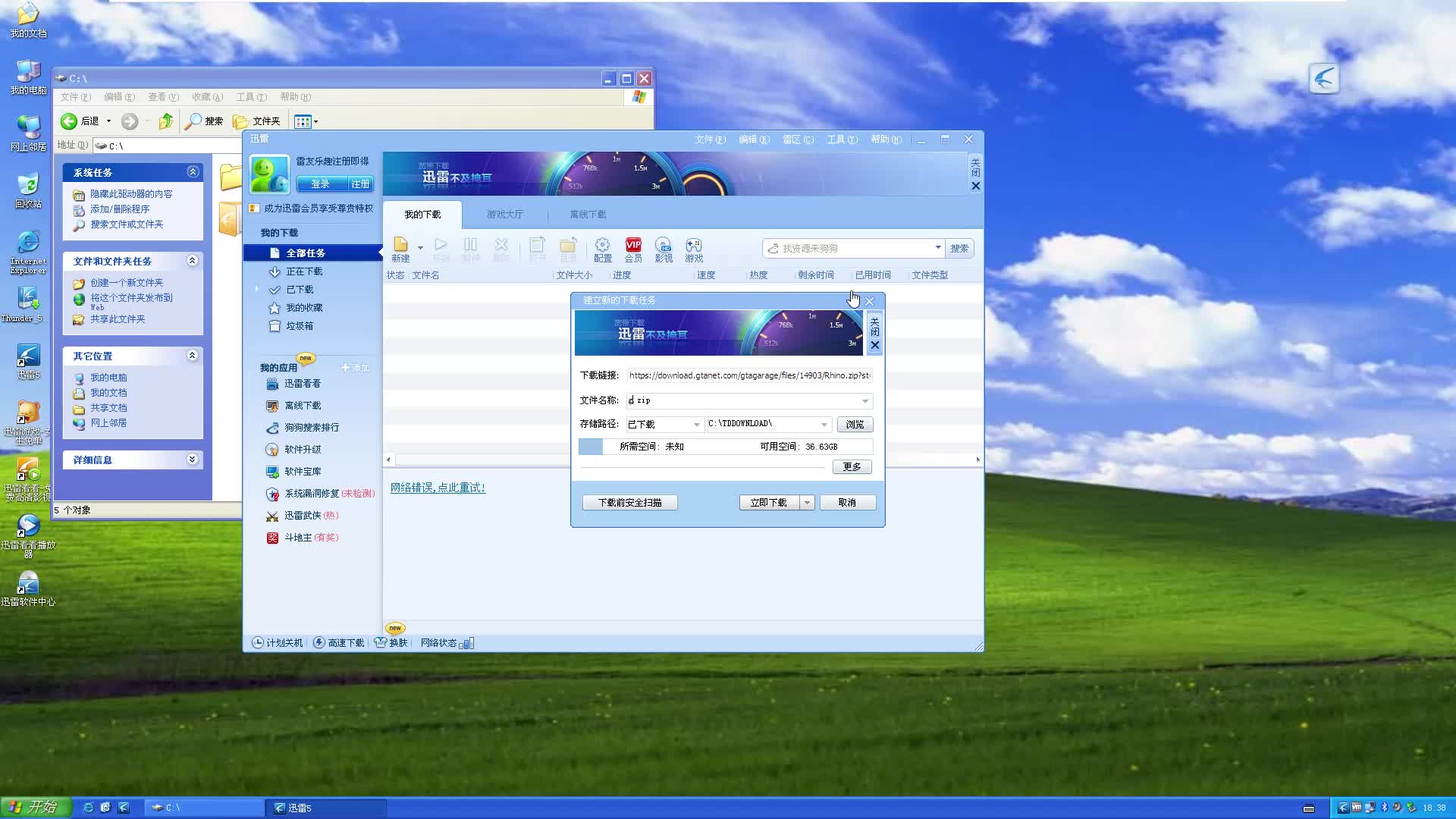This screenshot has width=1456, height=819.
Task: Open 系统漏洞修复 sidebar app
Action: 320,494
